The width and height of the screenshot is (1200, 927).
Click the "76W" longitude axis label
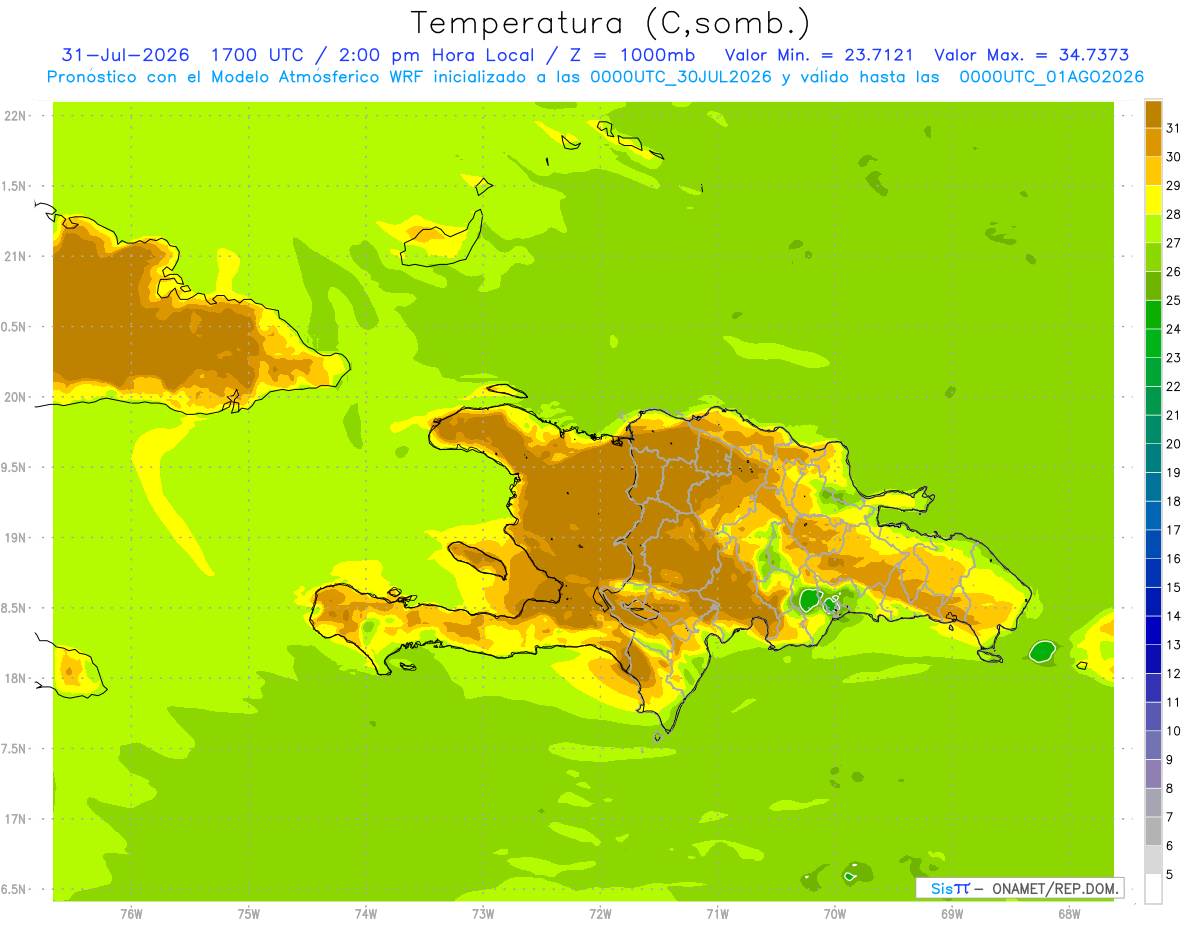[x=131, y=913]
